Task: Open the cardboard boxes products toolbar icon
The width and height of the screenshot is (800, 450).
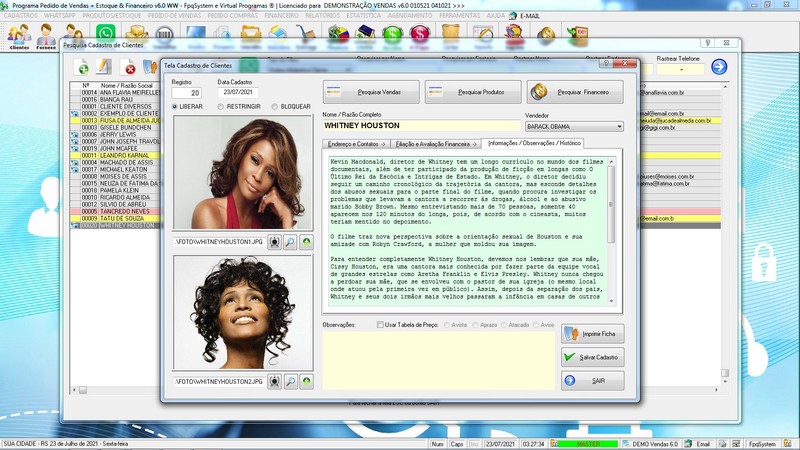Action: (x=137, y=34)
